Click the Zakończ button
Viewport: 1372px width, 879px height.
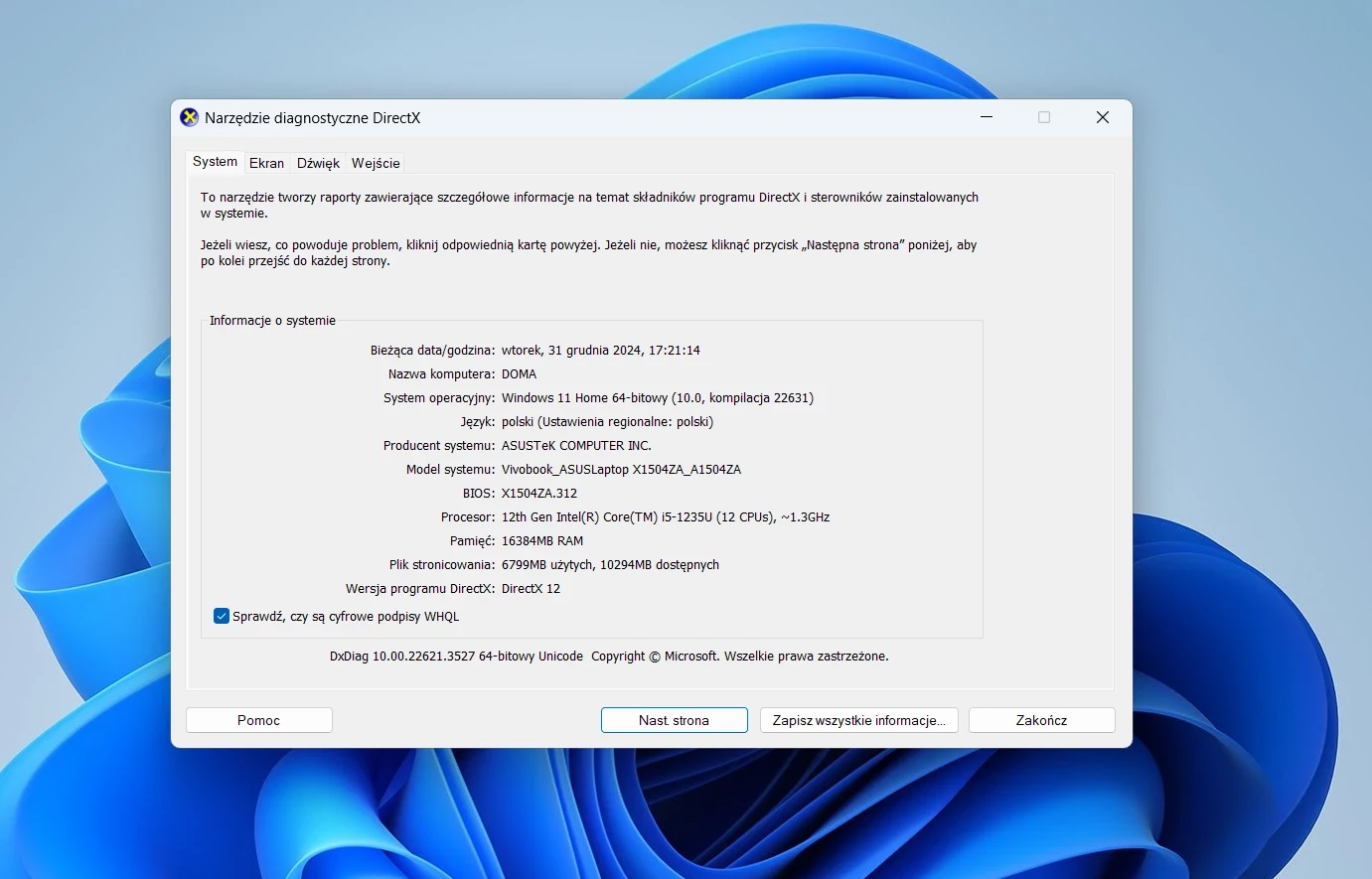pos(1042,720)
